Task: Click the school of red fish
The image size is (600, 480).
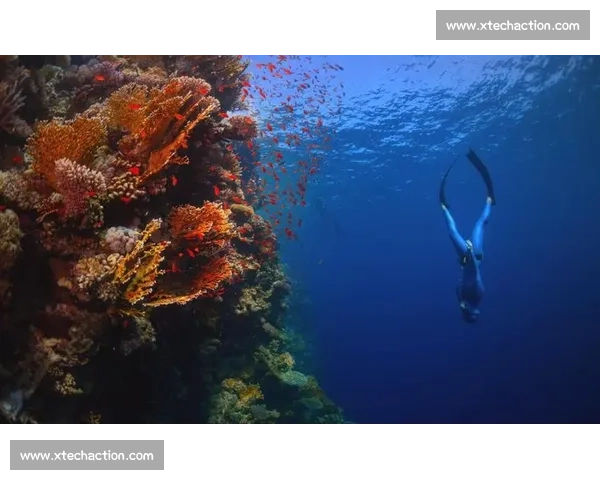Action: (x=290, y=120)
